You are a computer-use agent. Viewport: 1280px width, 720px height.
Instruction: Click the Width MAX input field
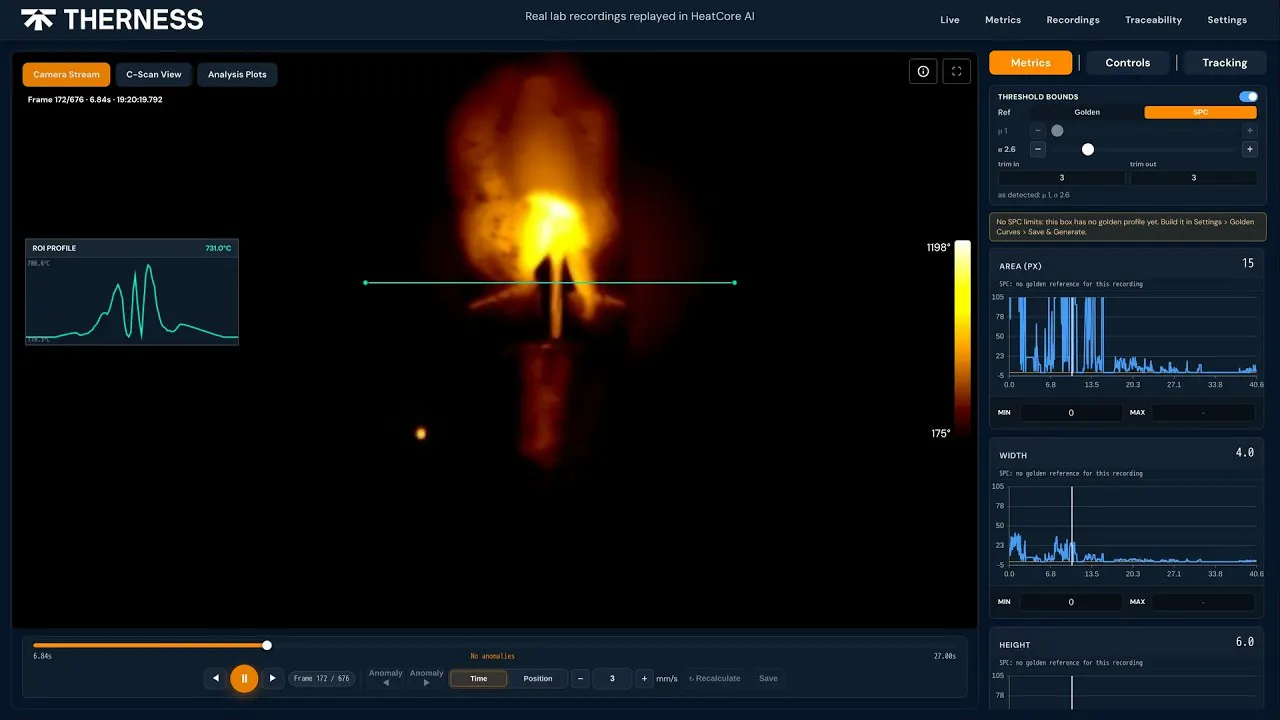point(1203,602)
